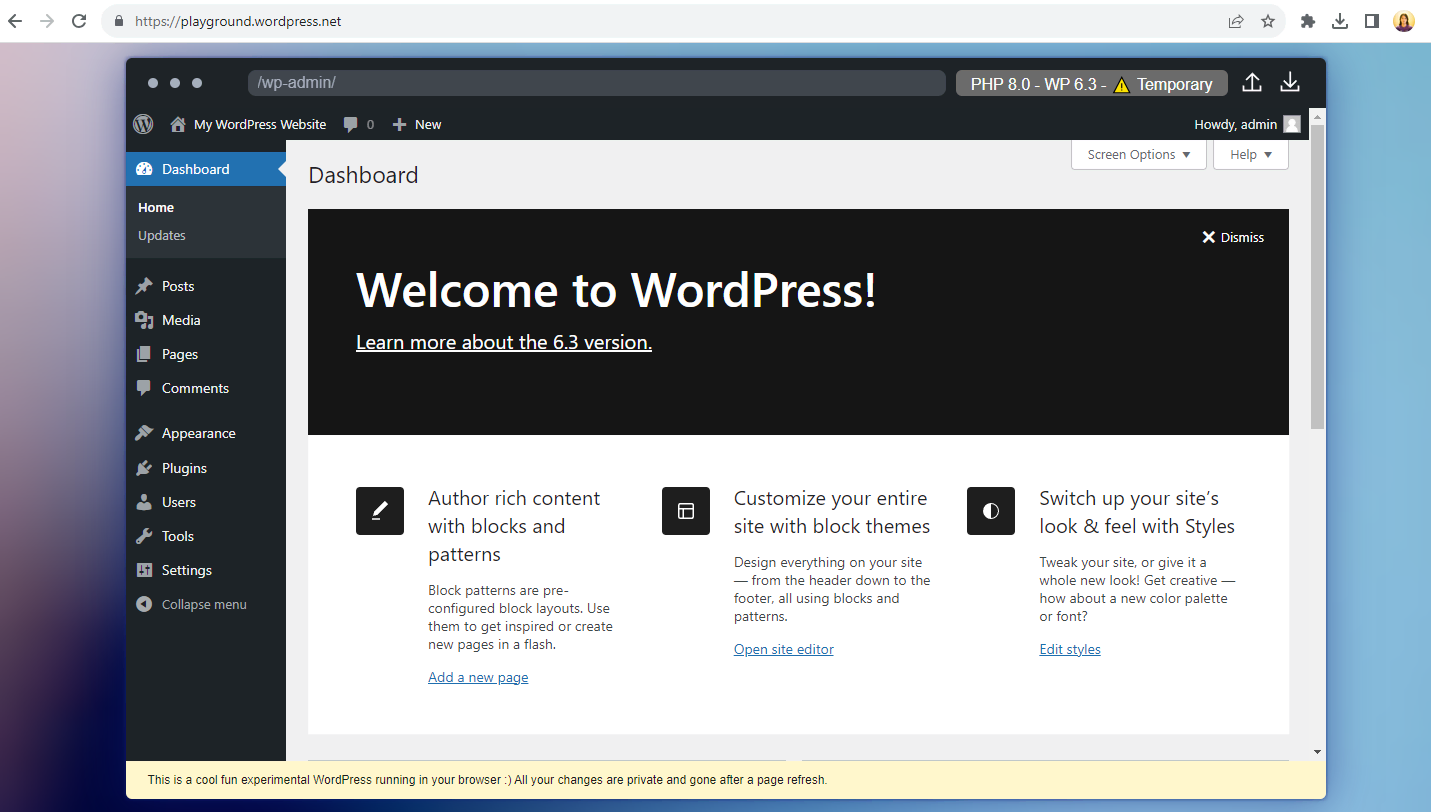
Task: Open the Screen Options dropdown
Action: coord(1138,154)
